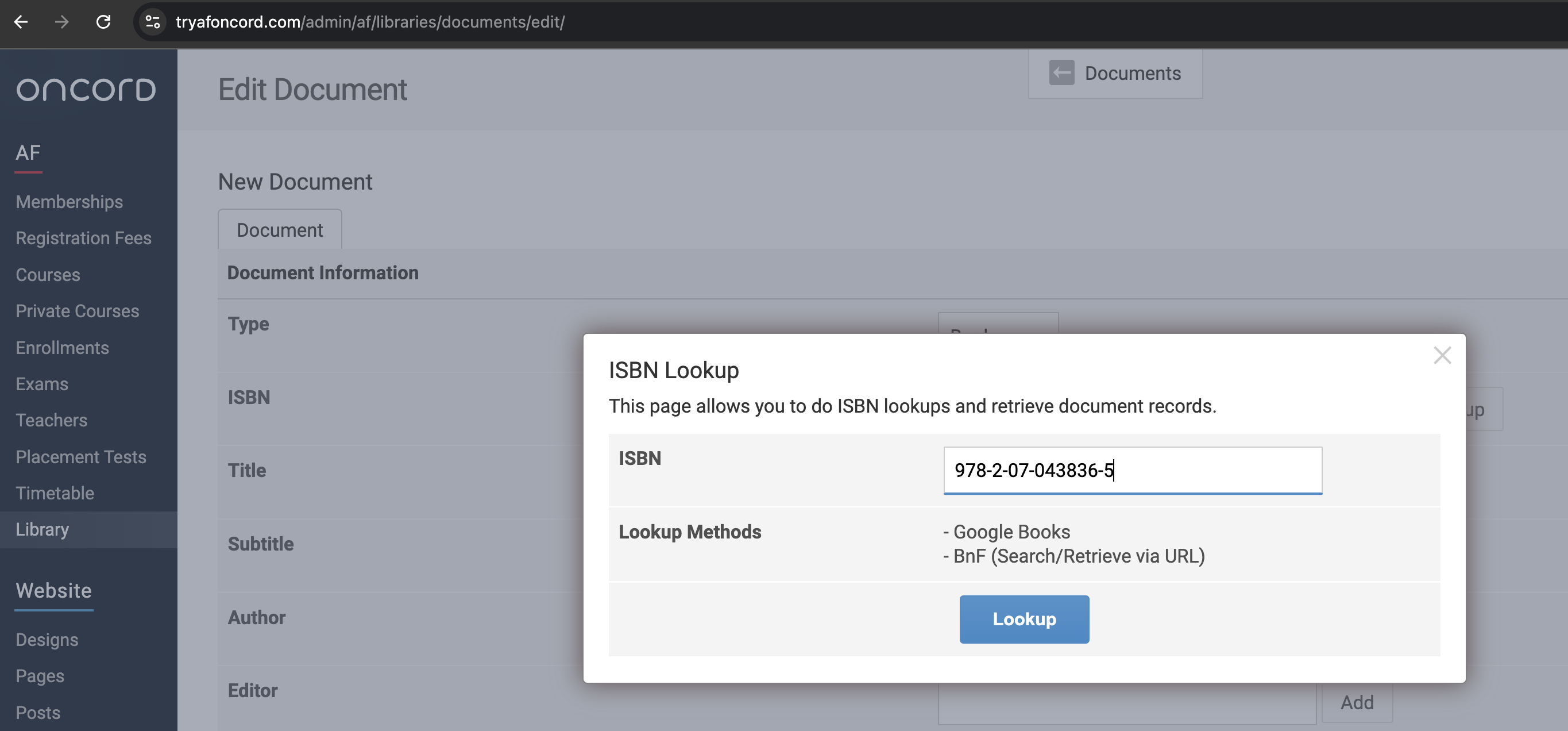
Task: Close the ISBN Lookup dialog
Action: [x=1442, y=355]
